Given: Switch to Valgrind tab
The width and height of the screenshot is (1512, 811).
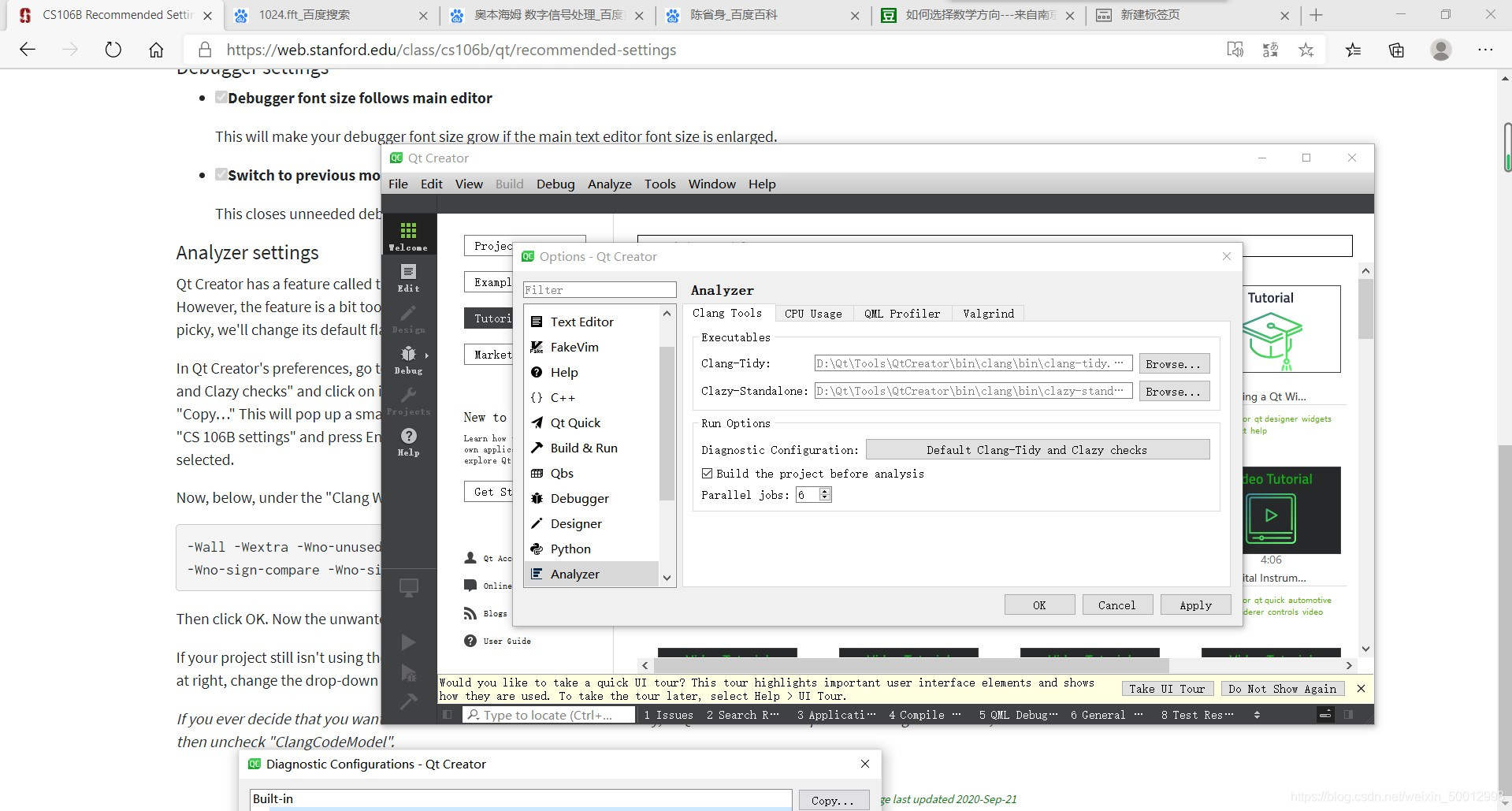Looking at the screenshot, I should pyautogui.click(x=988, y=313).
